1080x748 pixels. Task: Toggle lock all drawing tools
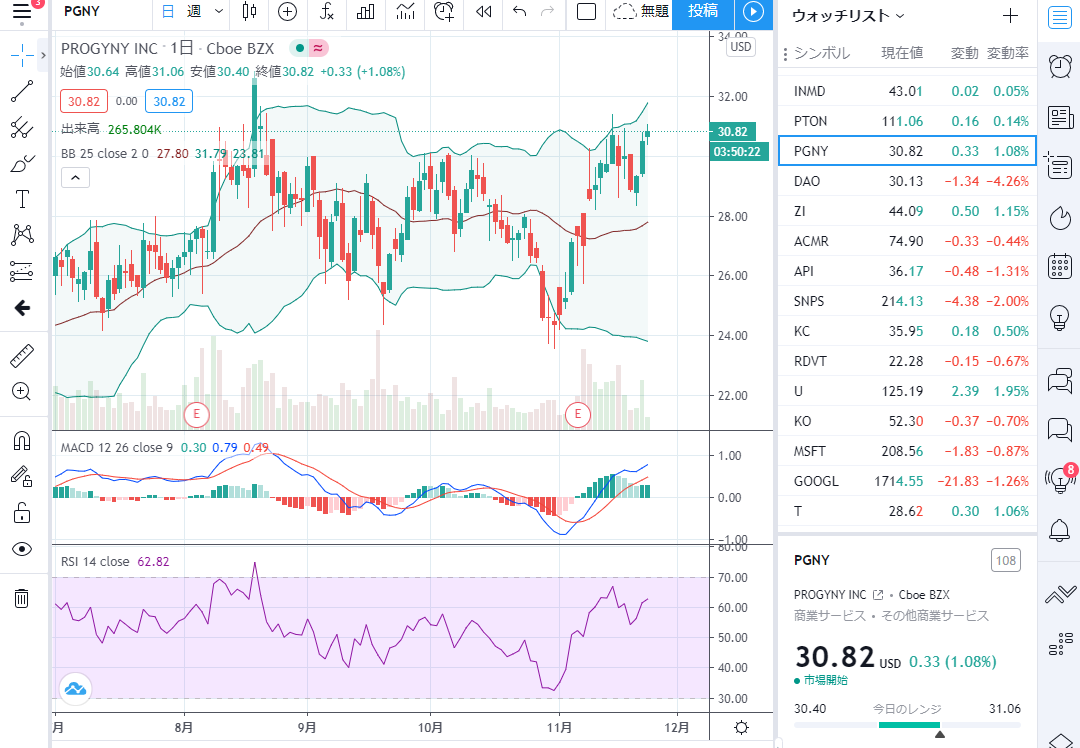coord(22,512)
